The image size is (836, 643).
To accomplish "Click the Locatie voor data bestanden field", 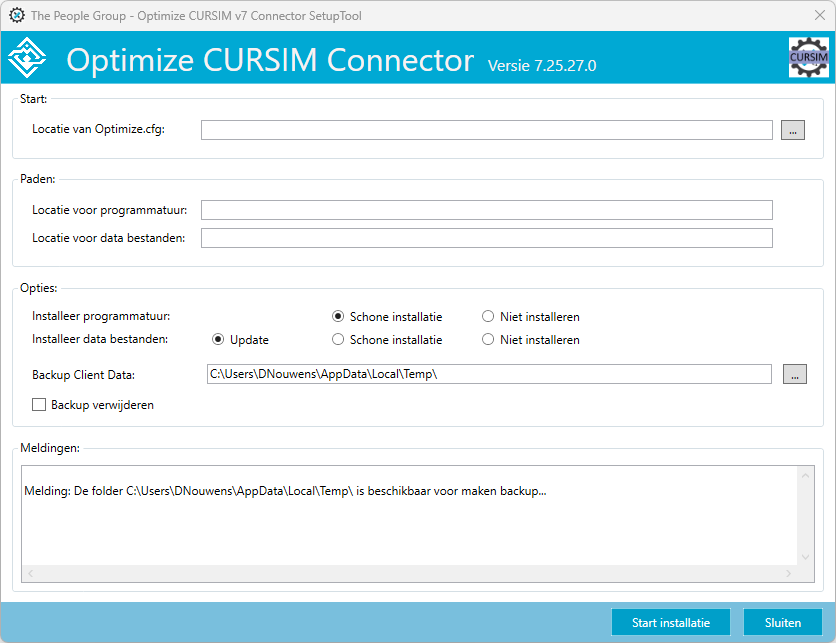I will pyautogui.click(x=487, y=238).
